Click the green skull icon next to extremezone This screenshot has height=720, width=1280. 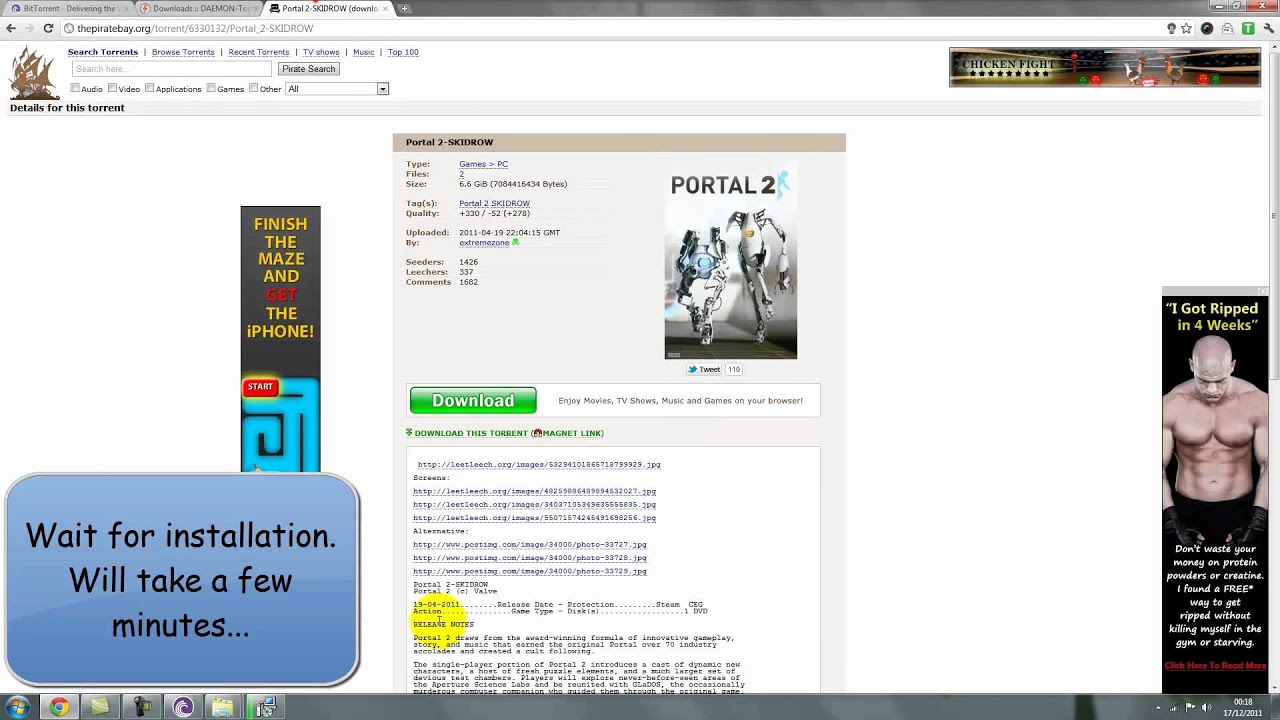516,242
